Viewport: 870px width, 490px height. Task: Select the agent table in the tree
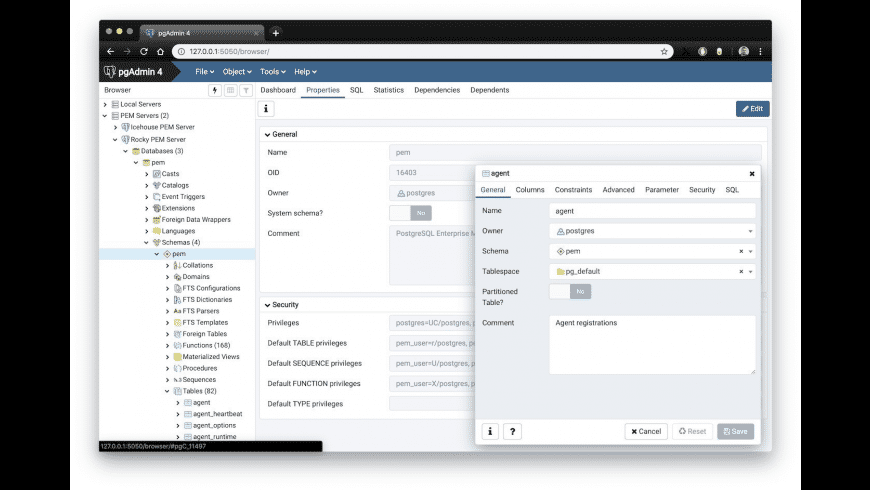click(201, 402)
